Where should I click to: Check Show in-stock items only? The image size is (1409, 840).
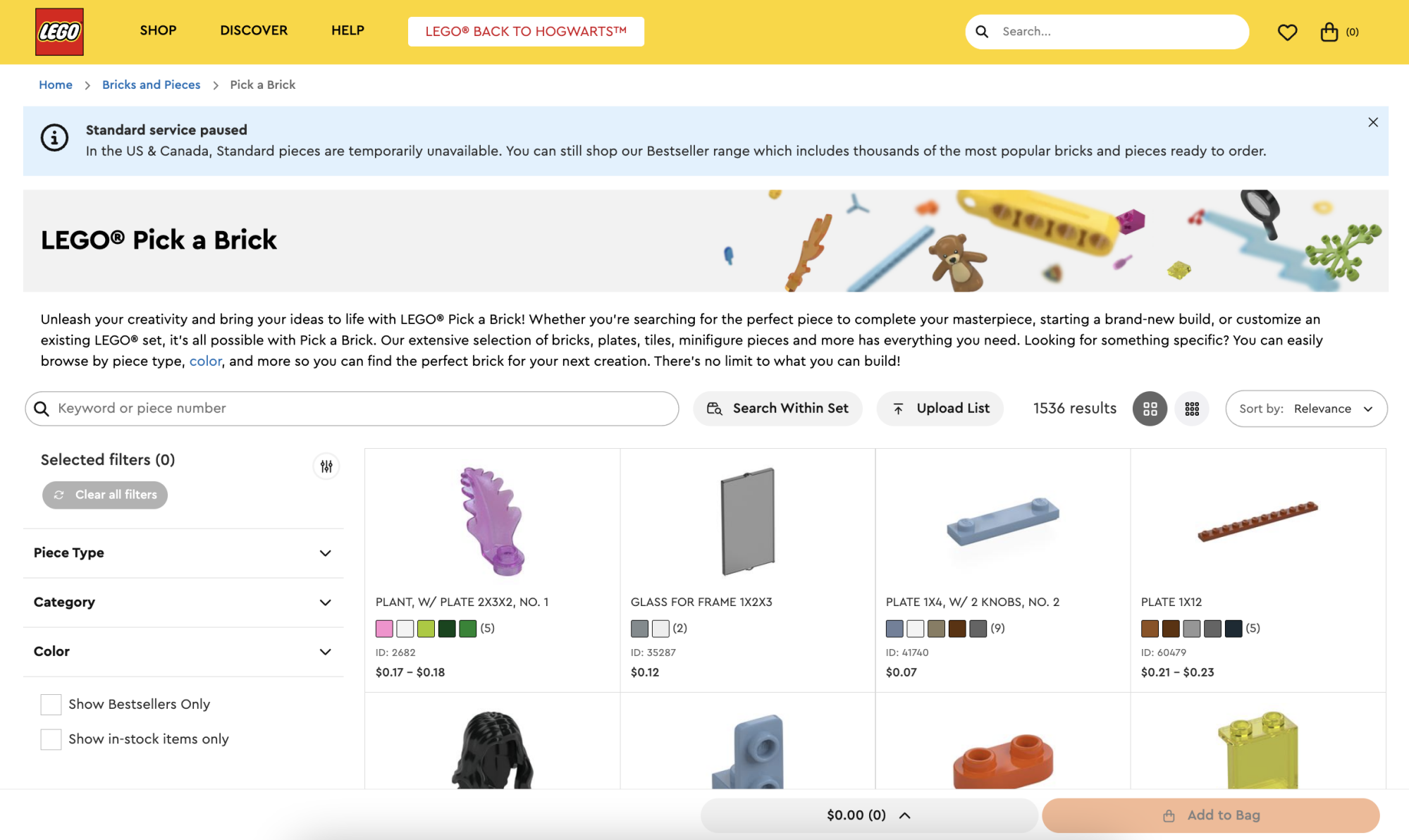(x=51, y=739)
